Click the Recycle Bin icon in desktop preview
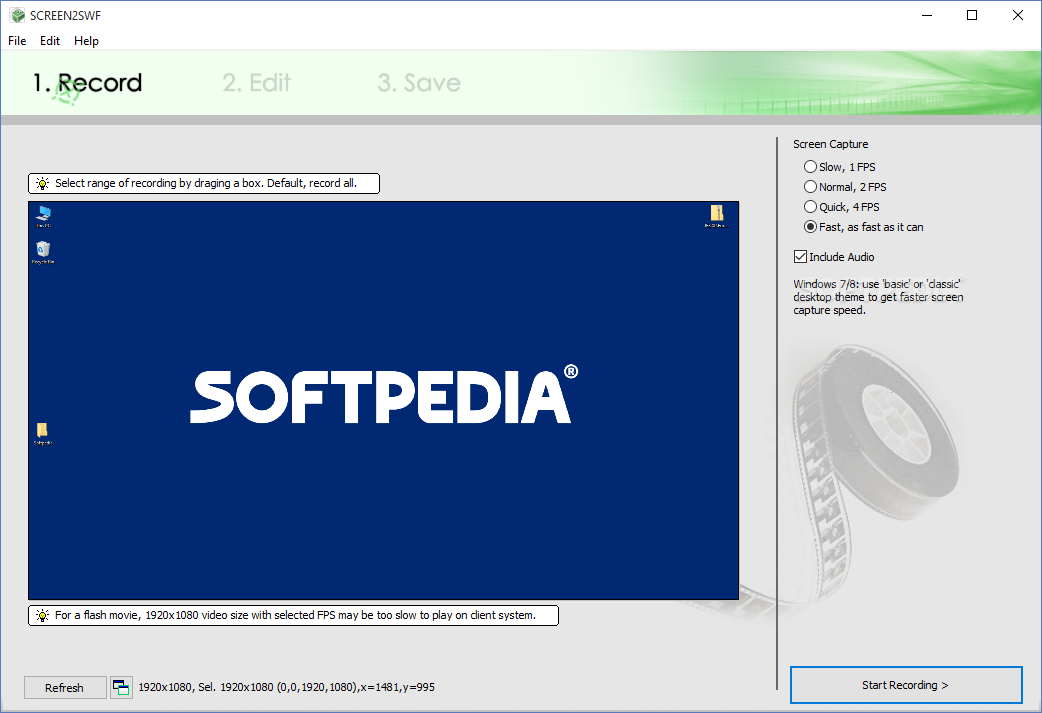Viewport: 1042px width, 713px height. pos(43,252)
